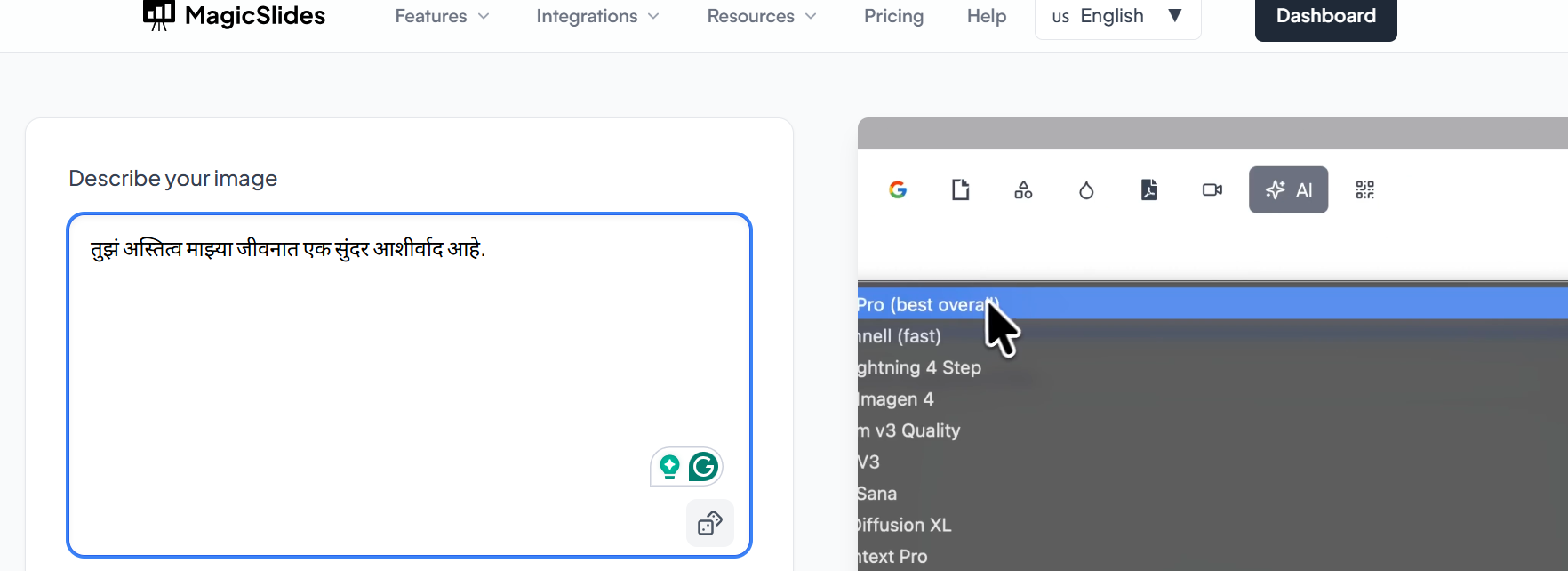Select the Imagen 4 model option

pyautogui.click(x=896, y=399)
